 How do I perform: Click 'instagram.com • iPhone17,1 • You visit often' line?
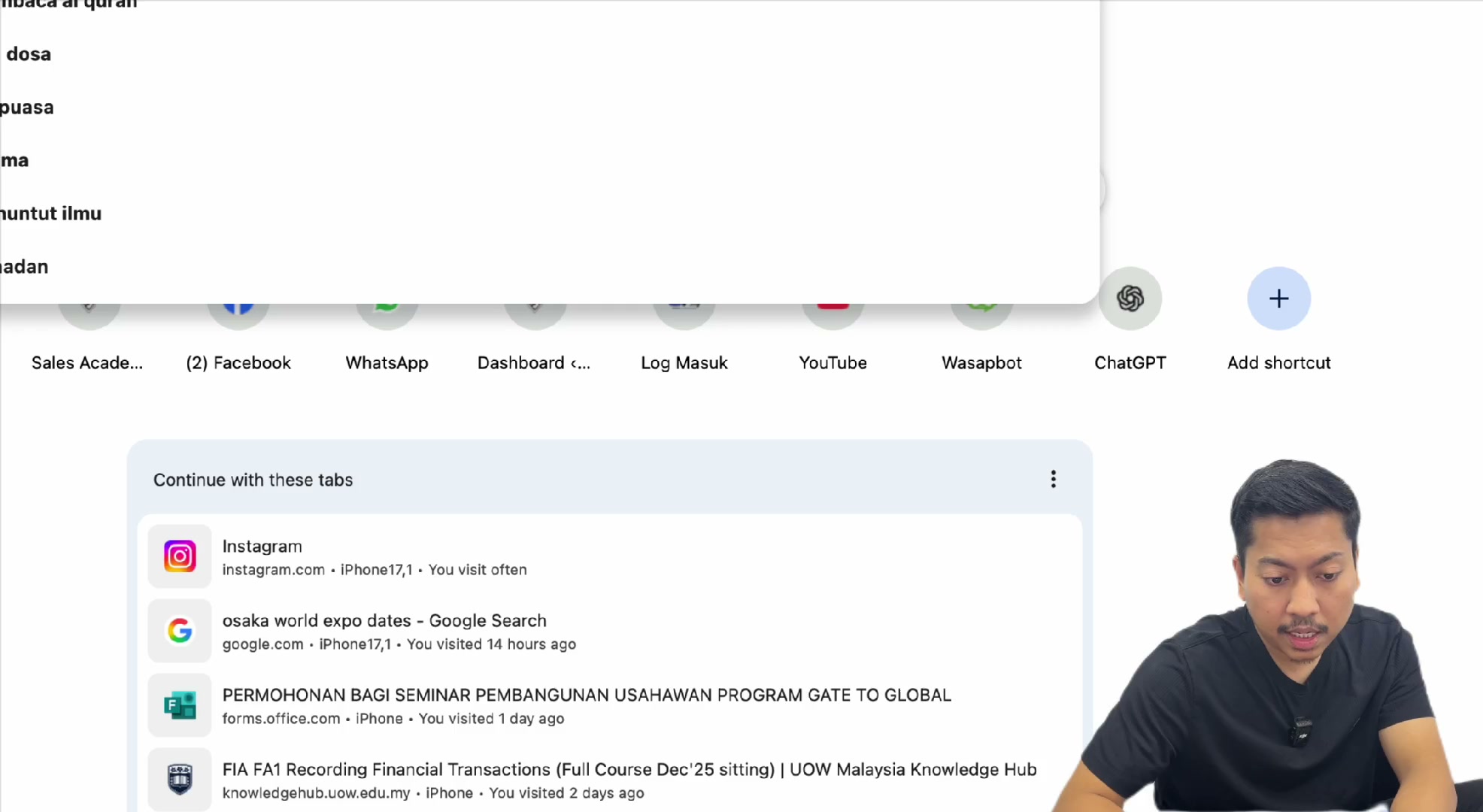pyautogui.click(x=375, y=570)
